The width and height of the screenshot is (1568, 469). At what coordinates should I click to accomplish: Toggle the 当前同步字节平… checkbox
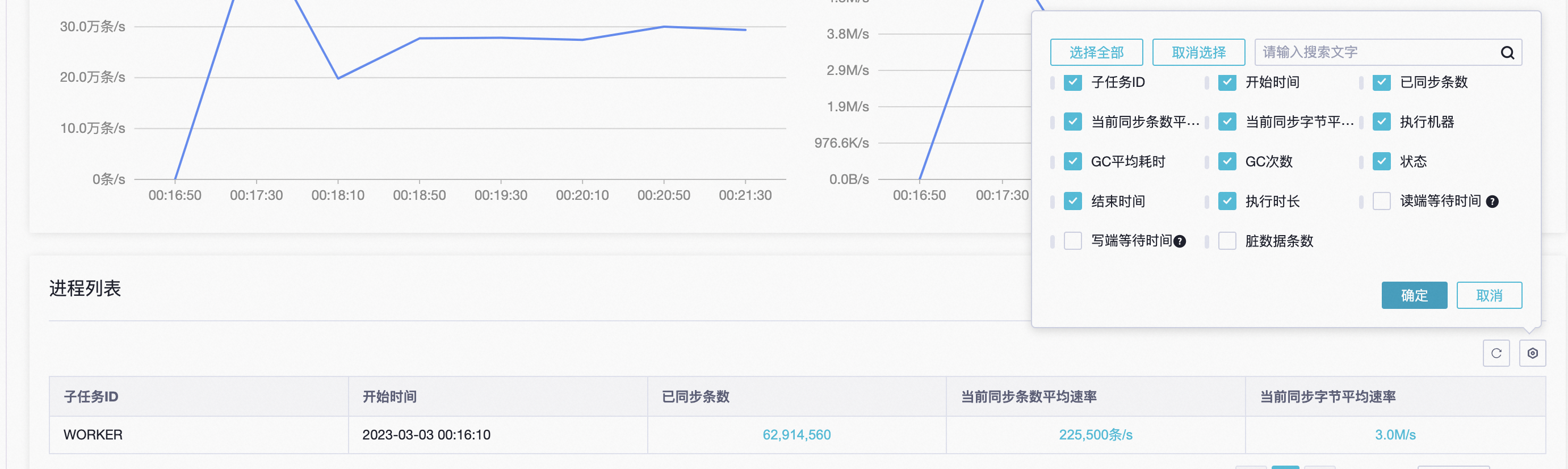pos(1227,122)
